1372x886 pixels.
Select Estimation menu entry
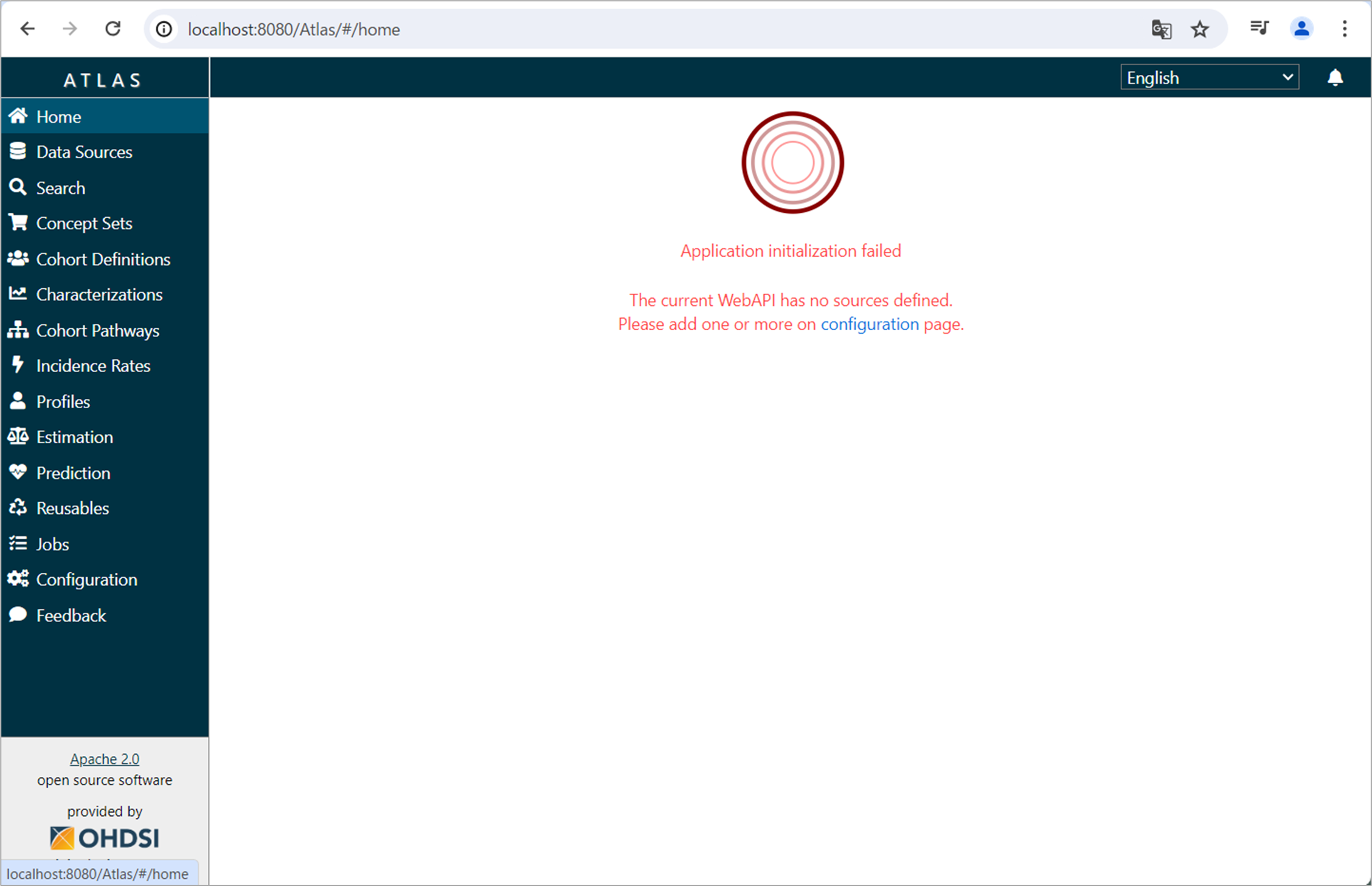[x=105, y=437]
